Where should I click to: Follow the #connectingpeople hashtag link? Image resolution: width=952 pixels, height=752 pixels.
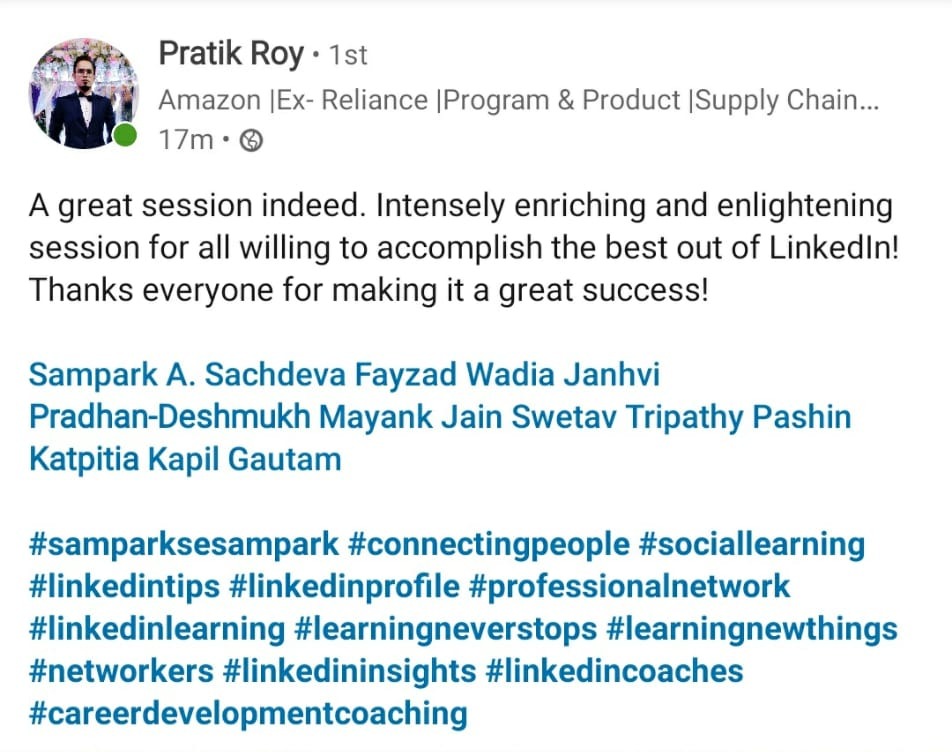pos(488,545)
